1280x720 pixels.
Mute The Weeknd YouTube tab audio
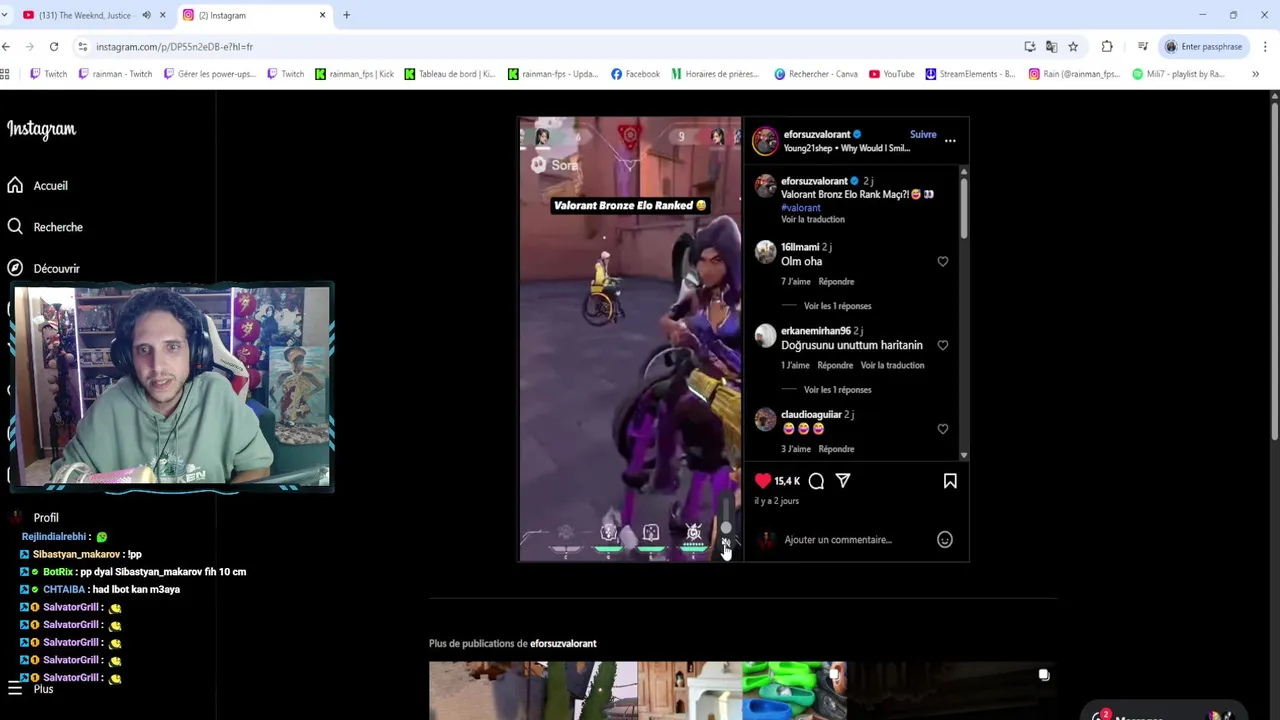coord(146,15)
